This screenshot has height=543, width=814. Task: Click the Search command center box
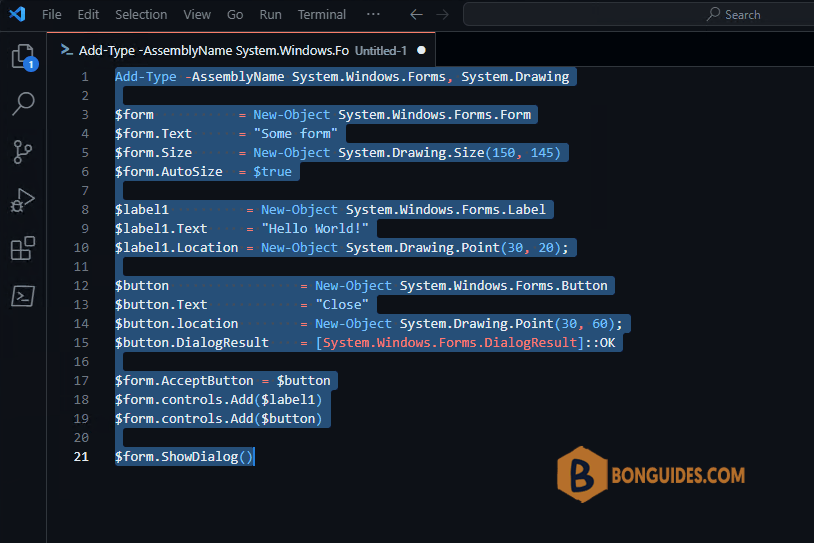point(639,15)
